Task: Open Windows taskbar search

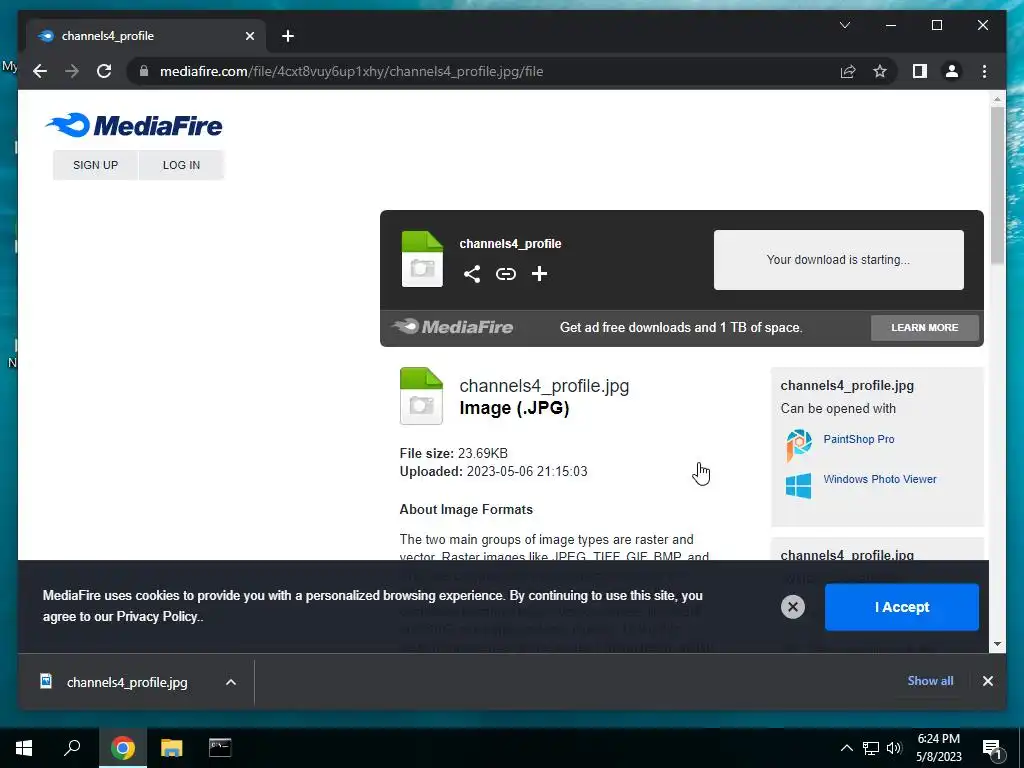Action: coord(72,748)
